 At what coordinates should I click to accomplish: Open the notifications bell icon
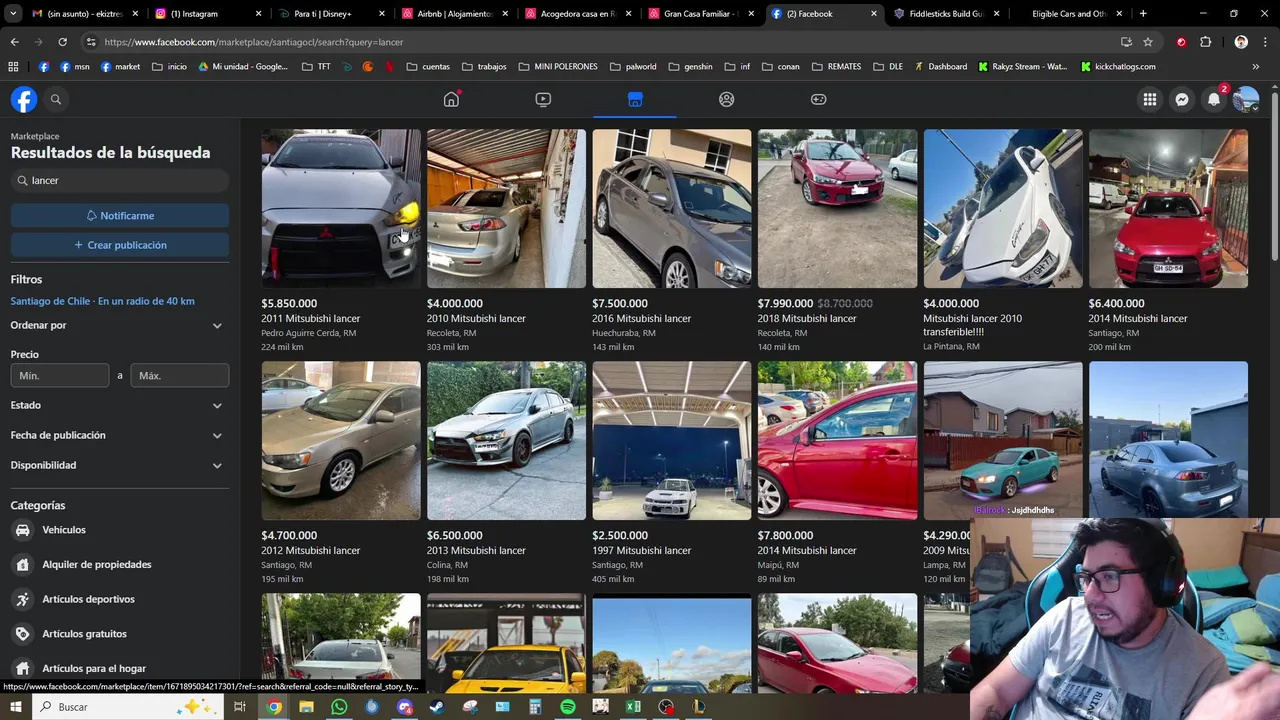click(1214, 99)
